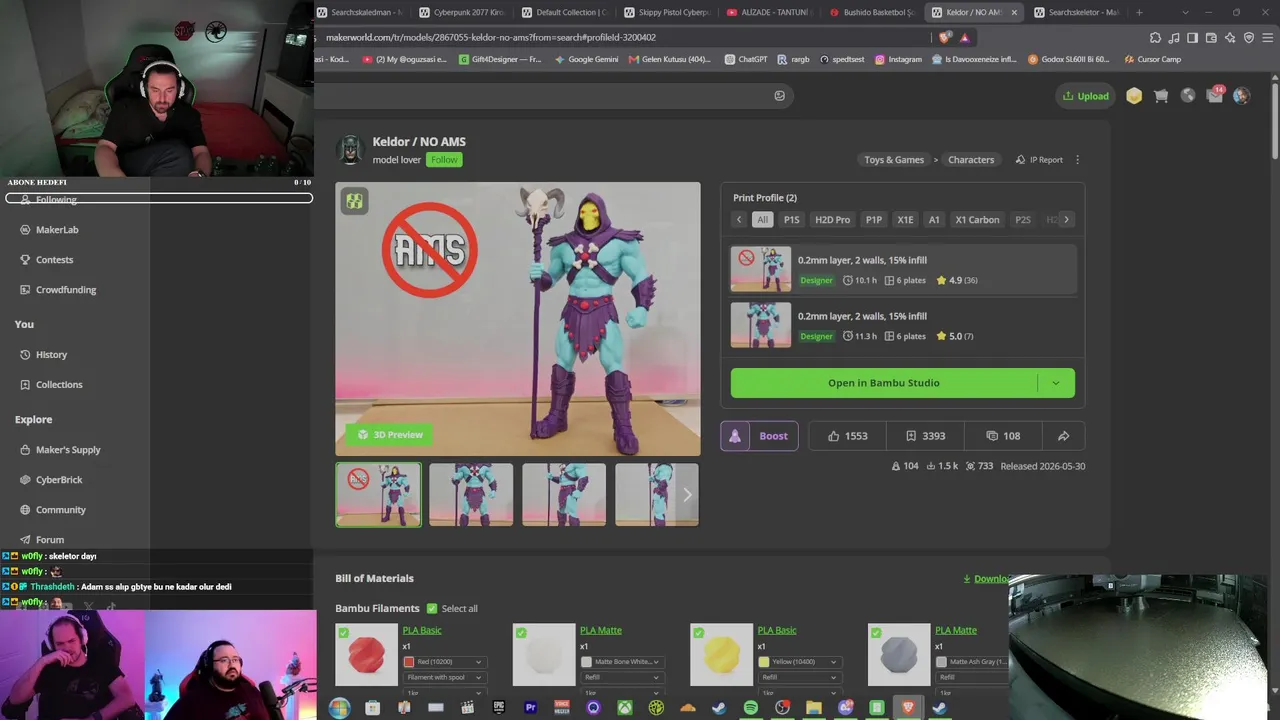Select the H2D Pro printer filter
Image resolution: width=1280 pixels, height=720 pixels.
coord(832,220)
